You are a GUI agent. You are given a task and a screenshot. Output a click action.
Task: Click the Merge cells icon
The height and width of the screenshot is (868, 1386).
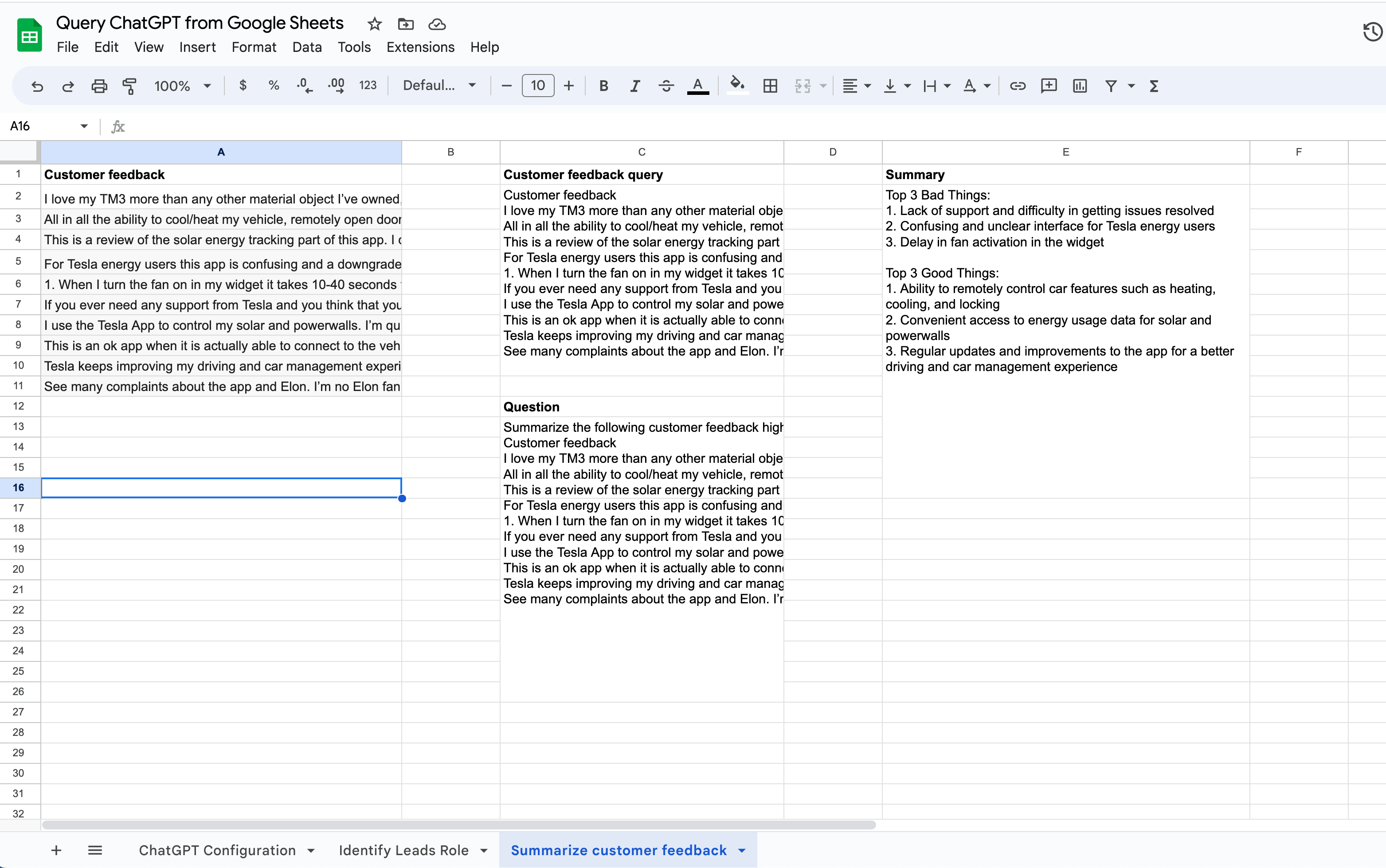pos(803,86)
